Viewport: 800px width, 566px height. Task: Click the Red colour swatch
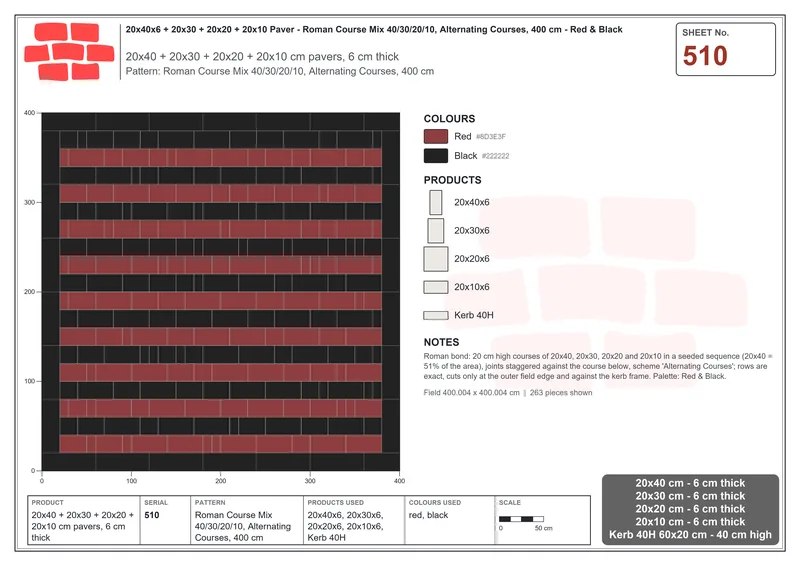pyautogui.click(x=436, y=136)
